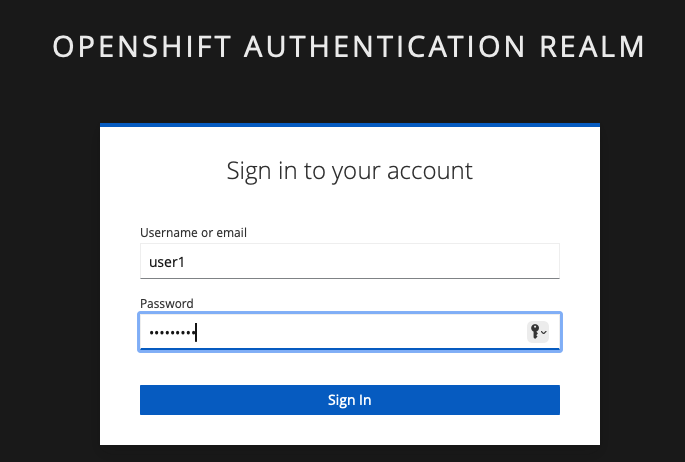Expand the chevron beside the key icon
The image size is (685, 462).
[544, 333]
